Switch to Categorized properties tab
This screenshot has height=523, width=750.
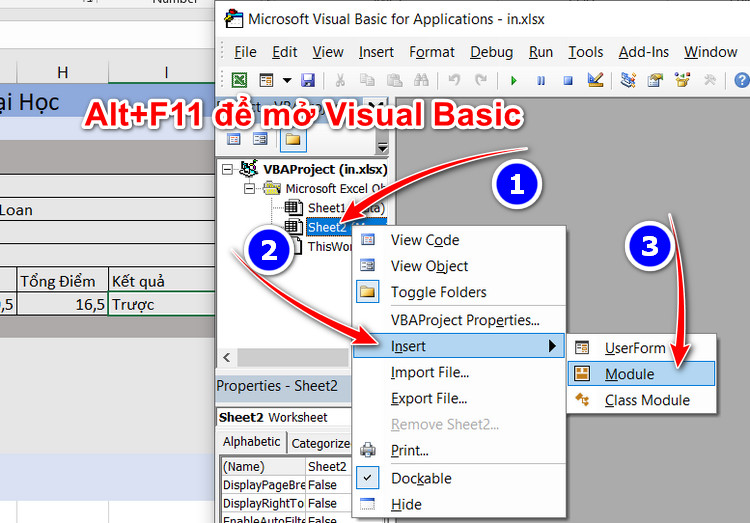point(320,444)
